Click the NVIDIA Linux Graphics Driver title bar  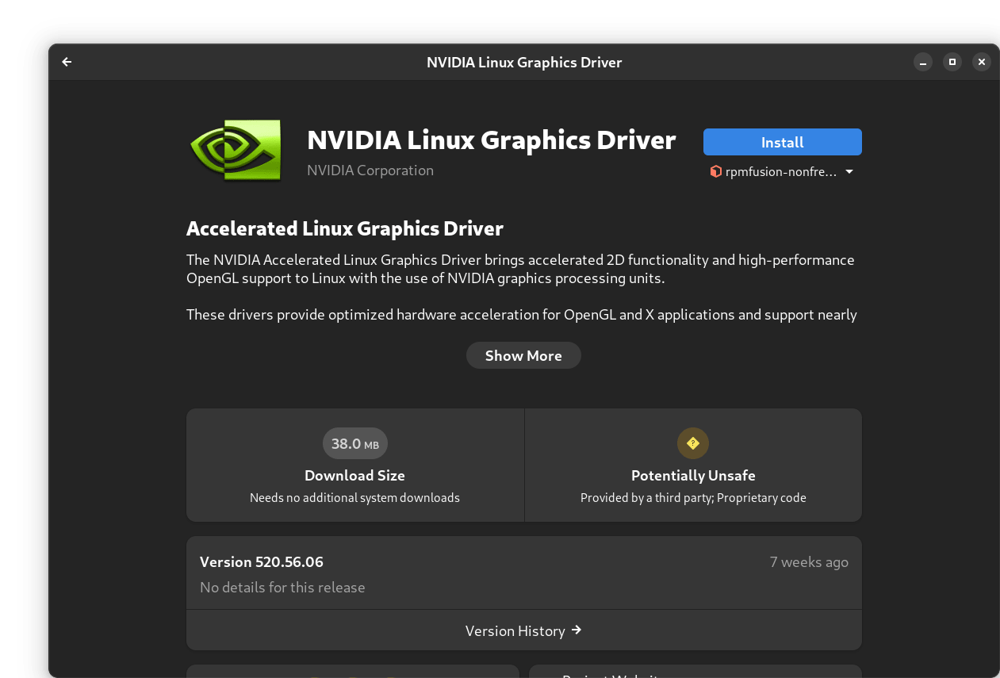click(524, 62)
